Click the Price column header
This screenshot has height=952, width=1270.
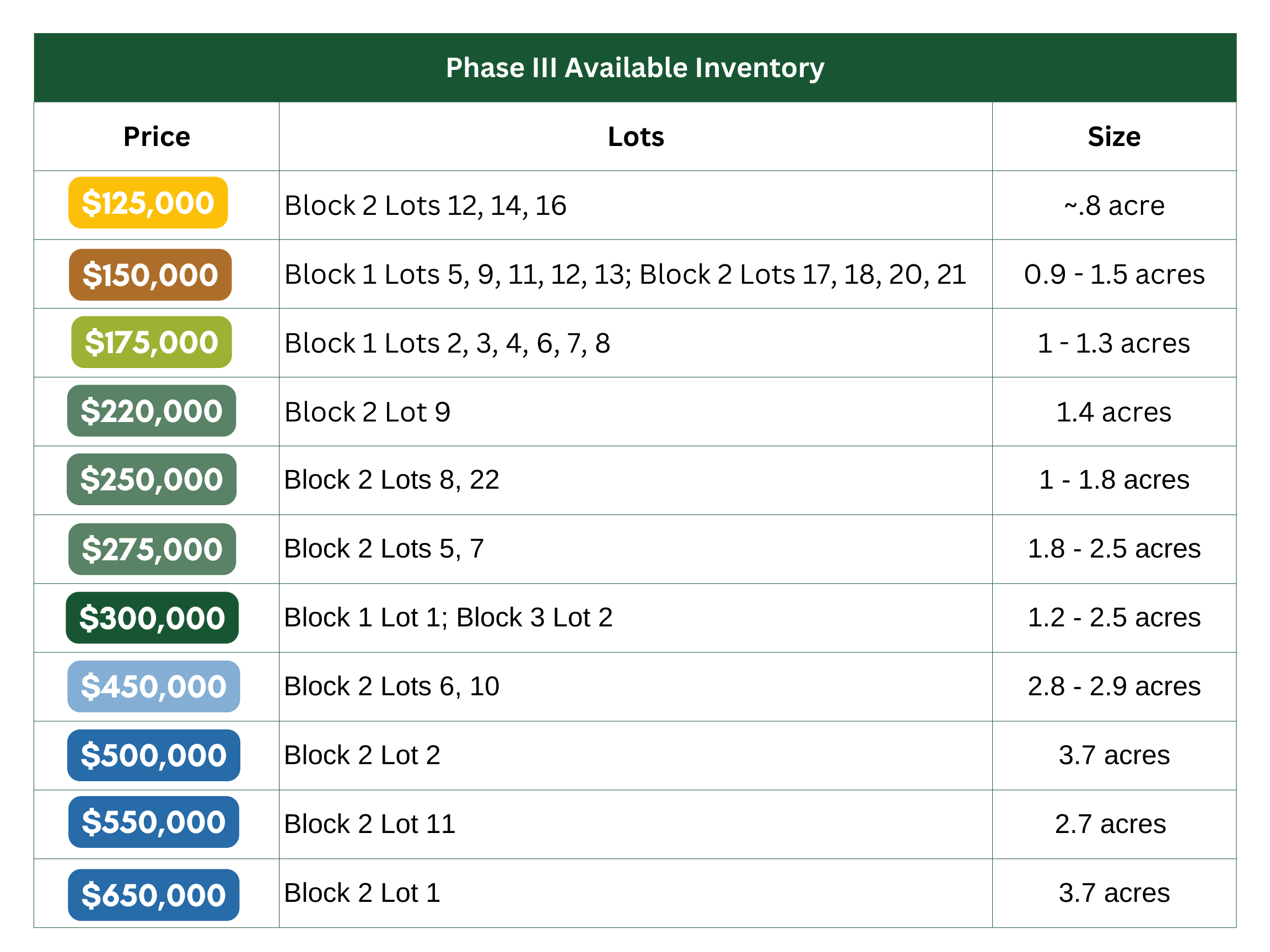[157, 137]
